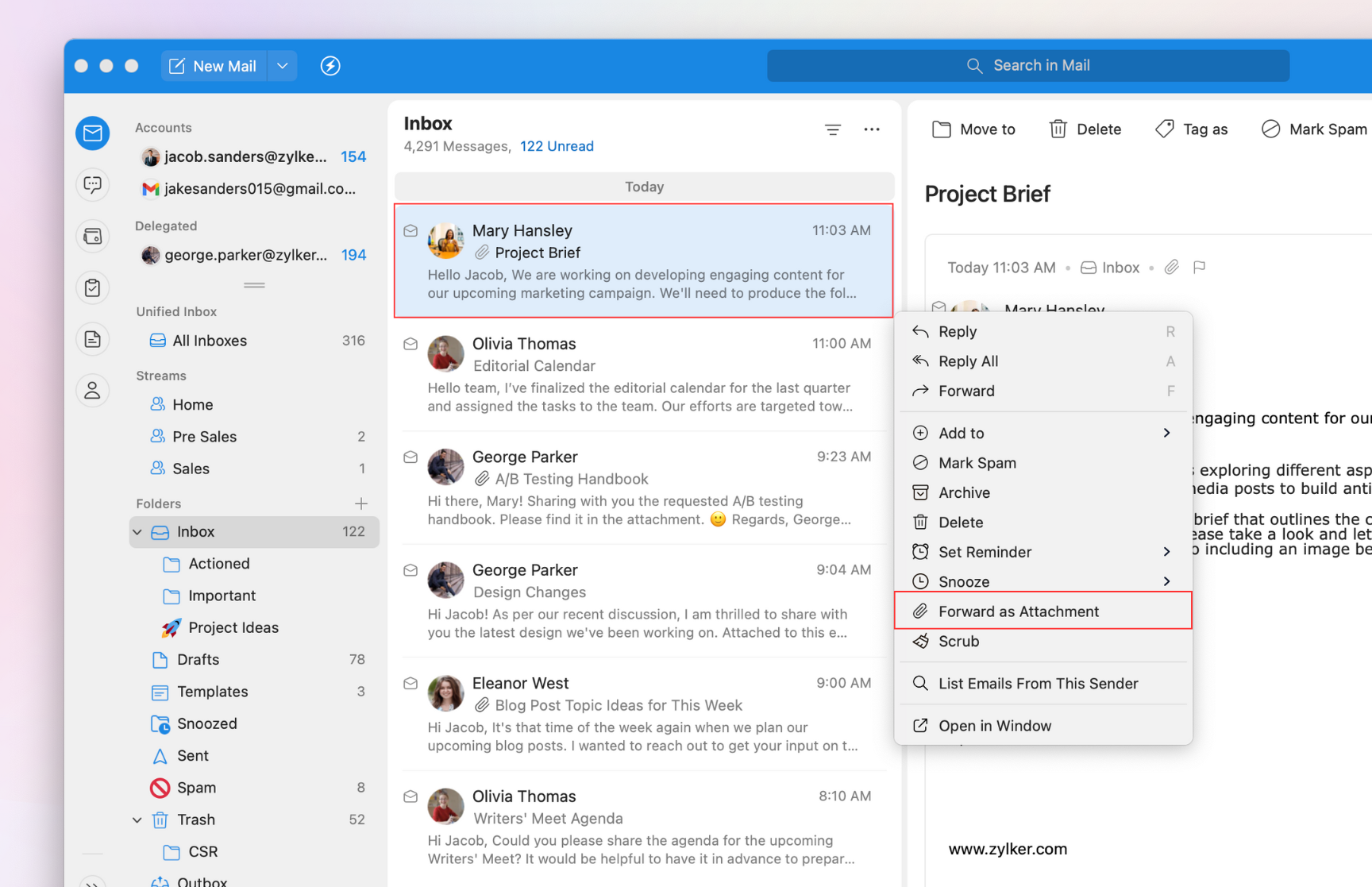Select Forward as Attachment in context menu
Screen dimensions: 1372x887
point(1043,611)
